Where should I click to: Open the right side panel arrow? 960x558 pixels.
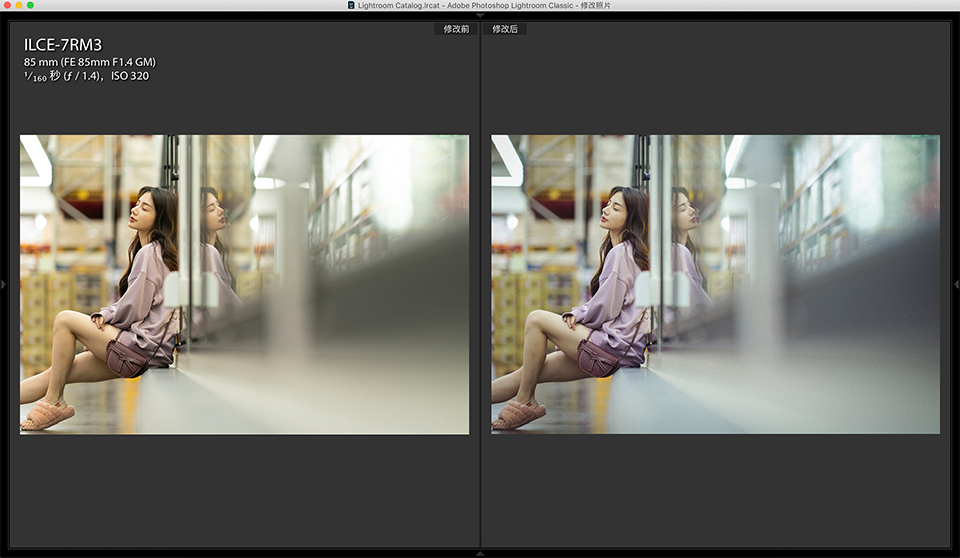pyautogui.click(x=956, y=285)
